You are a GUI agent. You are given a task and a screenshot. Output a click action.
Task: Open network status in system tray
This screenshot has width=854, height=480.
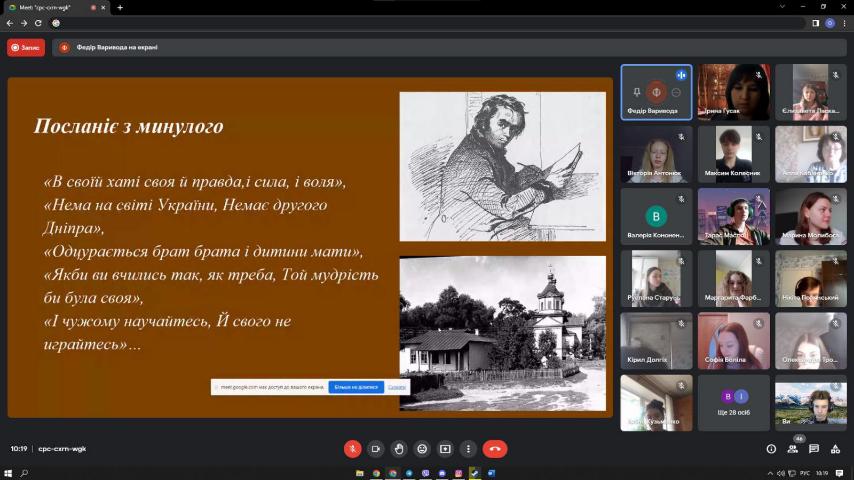[792, 473]
